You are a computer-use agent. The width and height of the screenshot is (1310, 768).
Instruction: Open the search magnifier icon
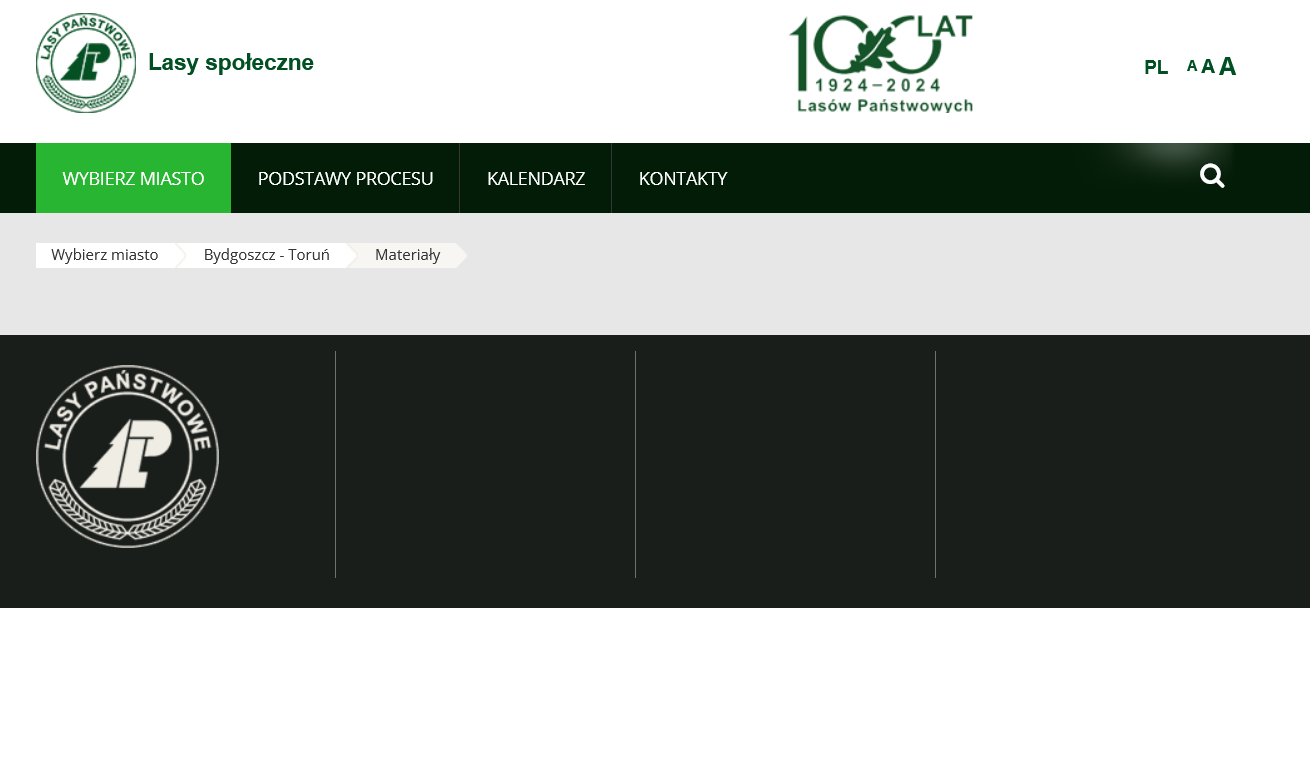click(x=1212, y=176)
